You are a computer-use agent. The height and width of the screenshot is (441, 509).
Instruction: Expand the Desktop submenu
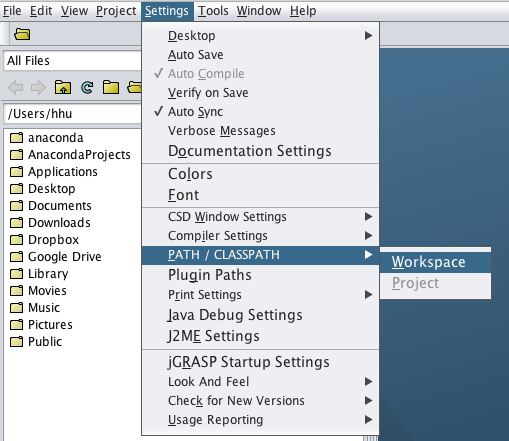[260, 36]
